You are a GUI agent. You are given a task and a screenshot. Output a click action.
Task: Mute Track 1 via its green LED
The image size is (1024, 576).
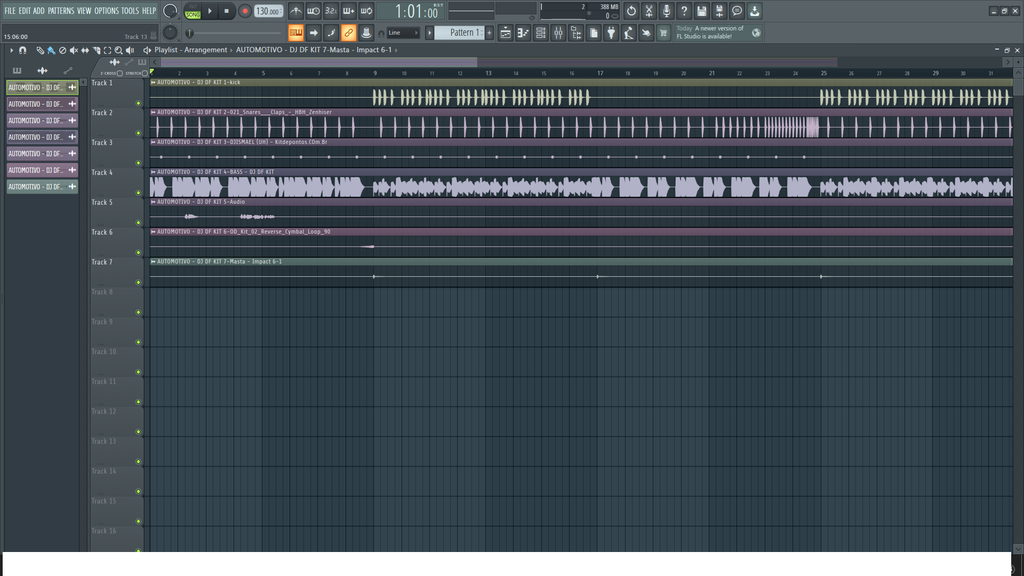[x=138, y=103]
